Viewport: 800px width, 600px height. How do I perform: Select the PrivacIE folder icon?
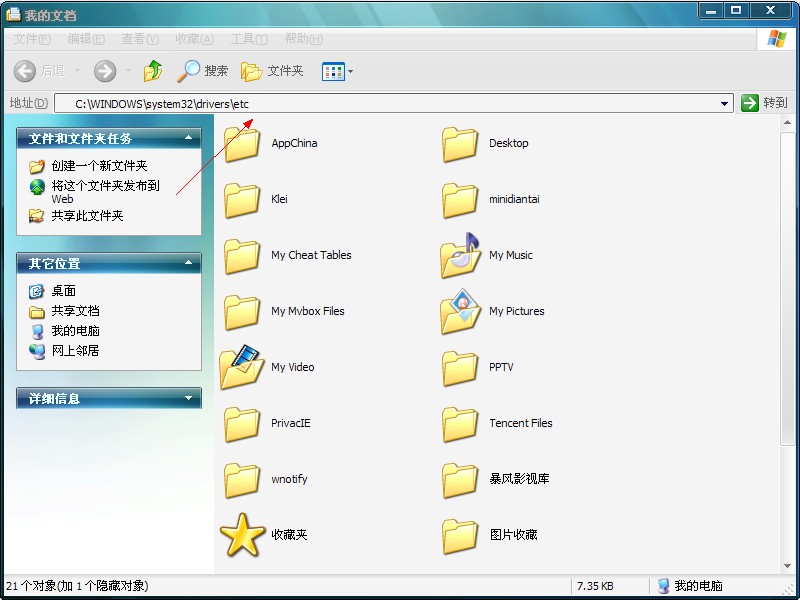242,424
